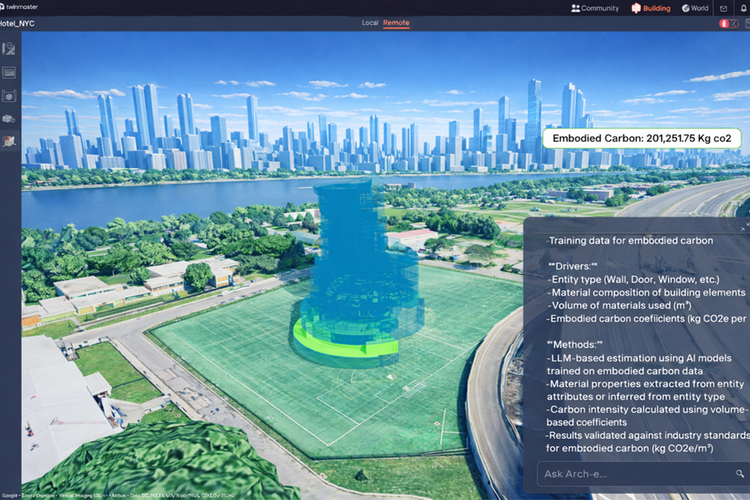Open the 3D blueprint sidebar tool
The width and height of the screenshot is (750, 500).
click(9, 96)
